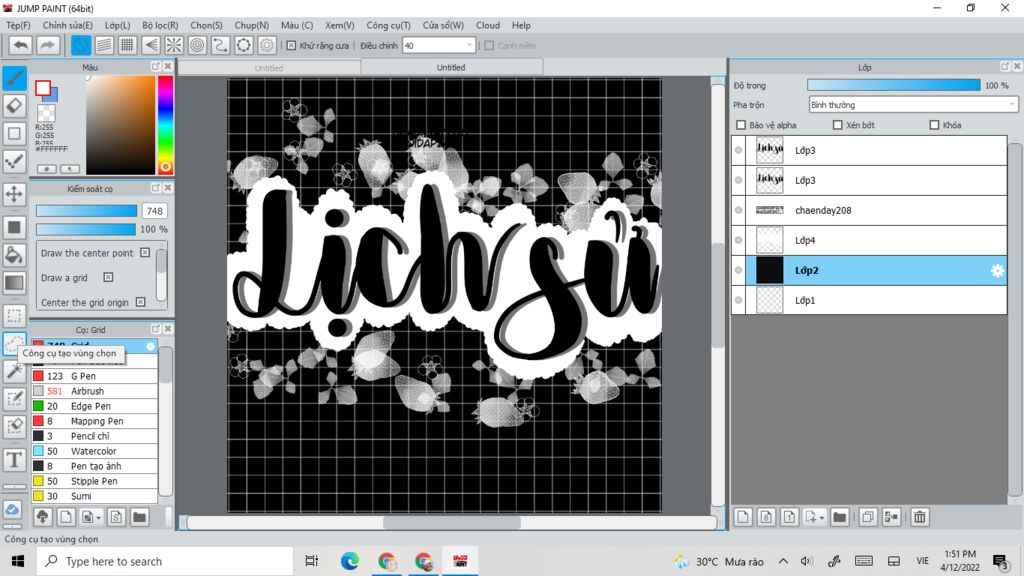Open Grid brush settings gear

click(x=151, y=346)
